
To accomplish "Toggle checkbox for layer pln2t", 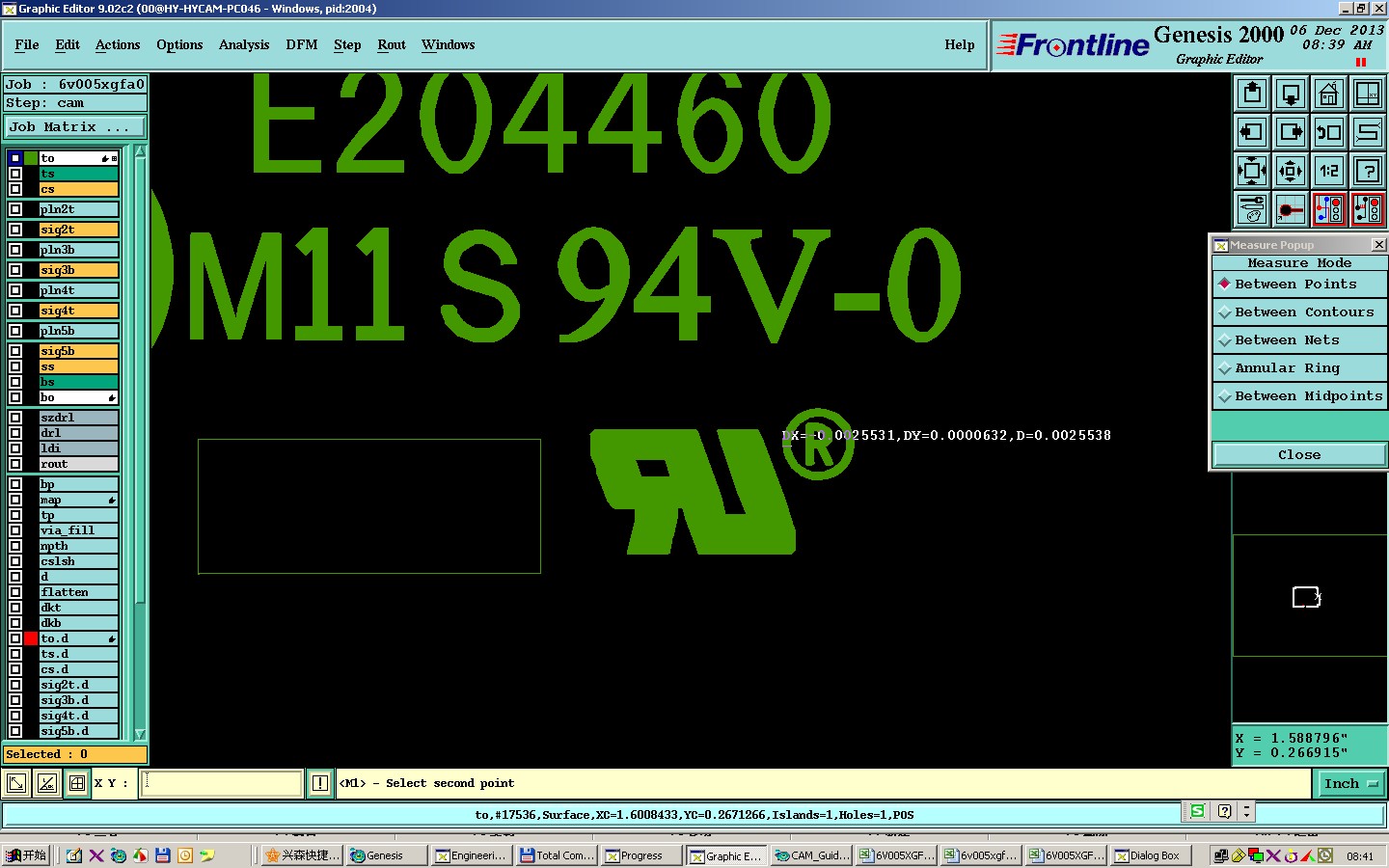I will (x=15, y=209).
